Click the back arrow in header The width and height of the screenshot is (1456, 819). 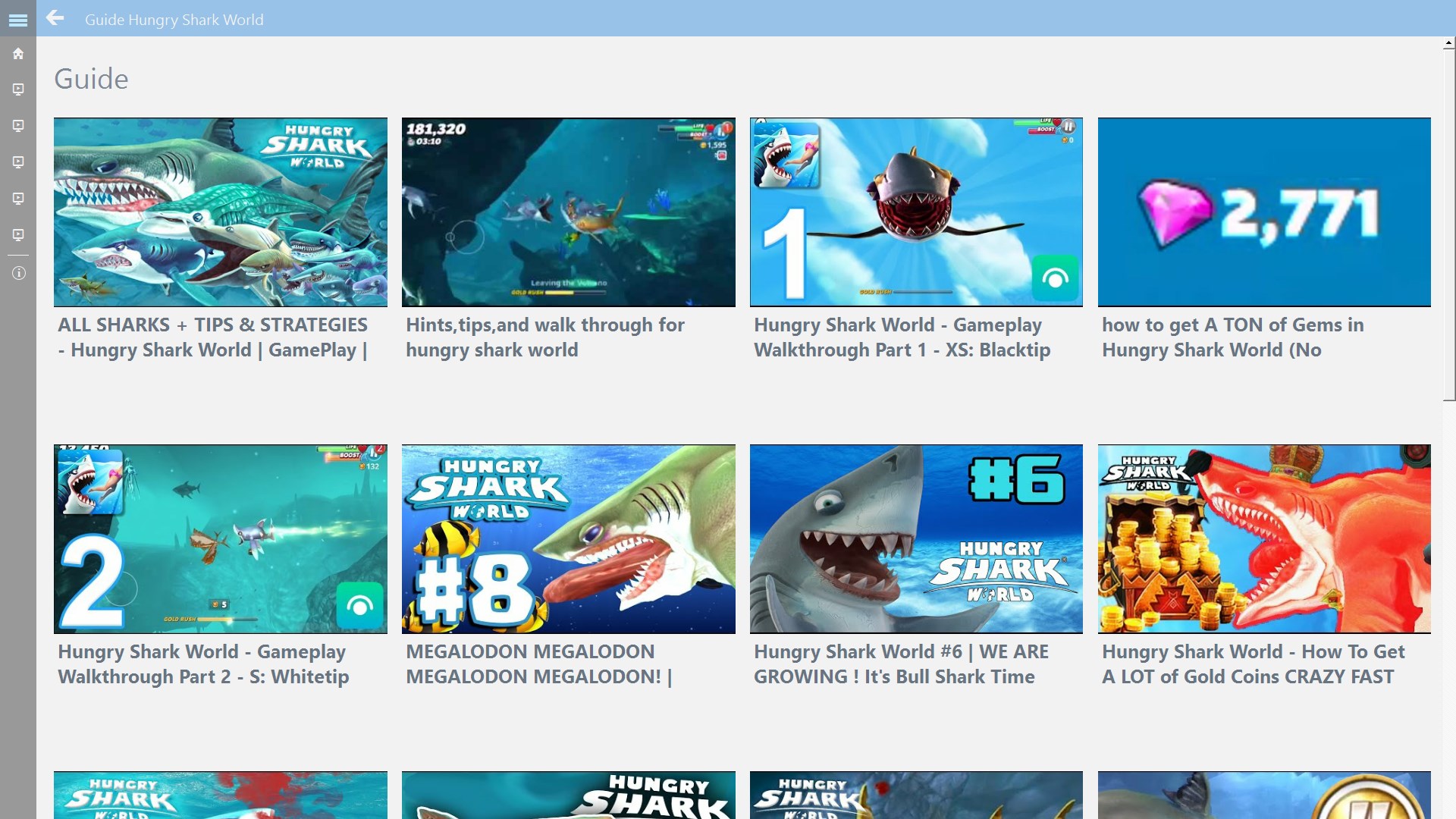[x=55, y=18]
